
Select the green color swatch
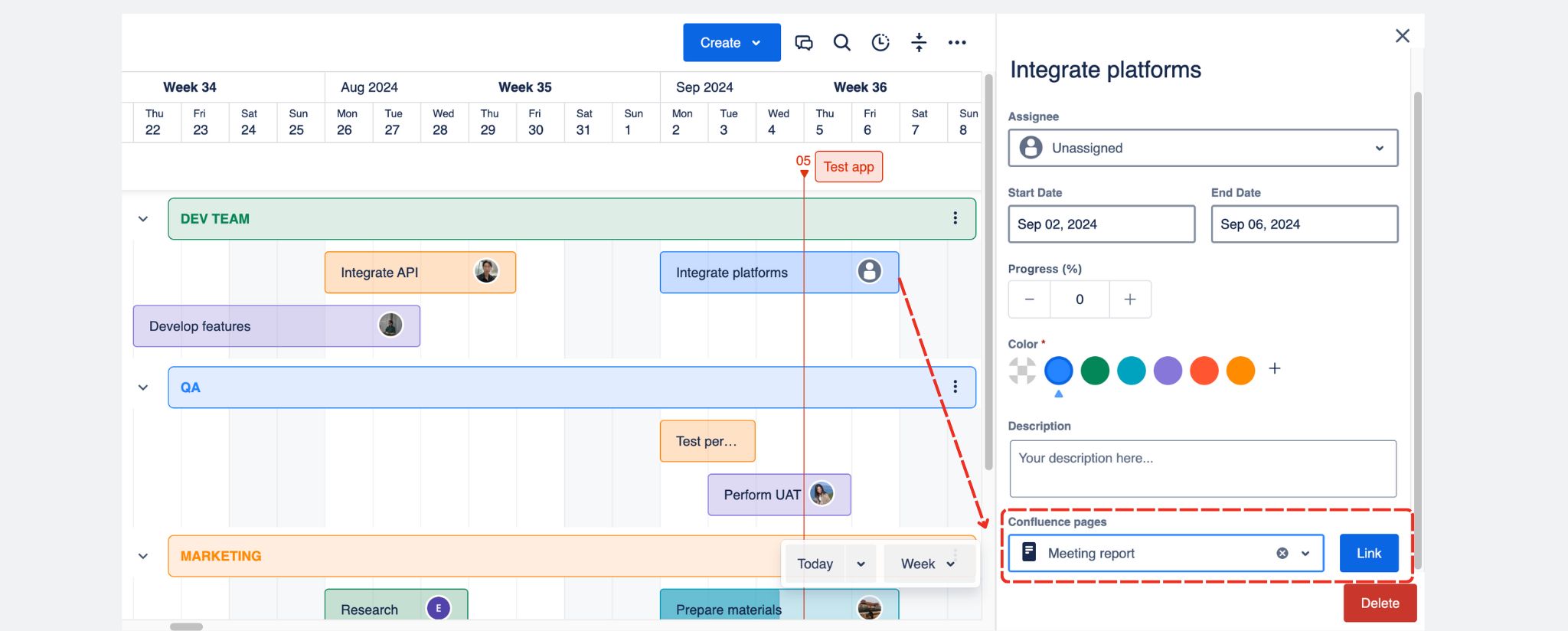pyautogui.click(x=1094, y=371)
